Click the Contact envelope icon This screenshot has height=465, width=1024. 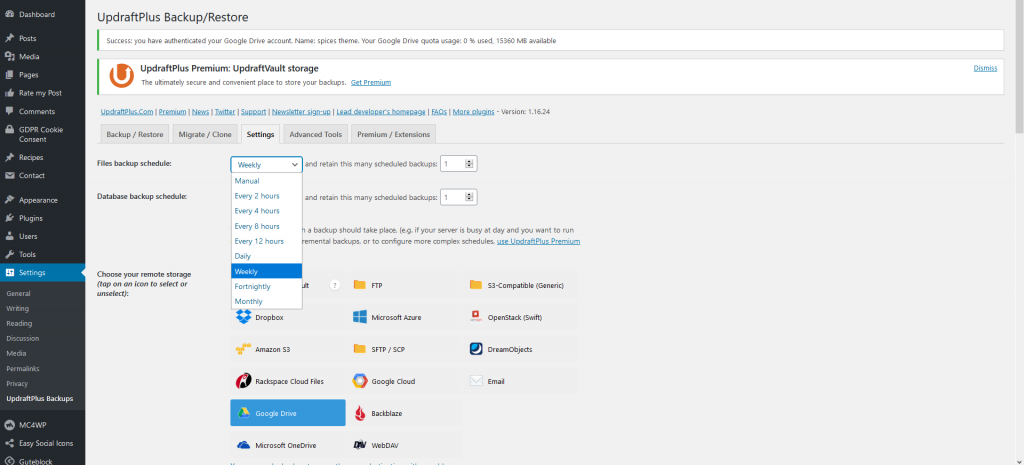tap(9, 176)
